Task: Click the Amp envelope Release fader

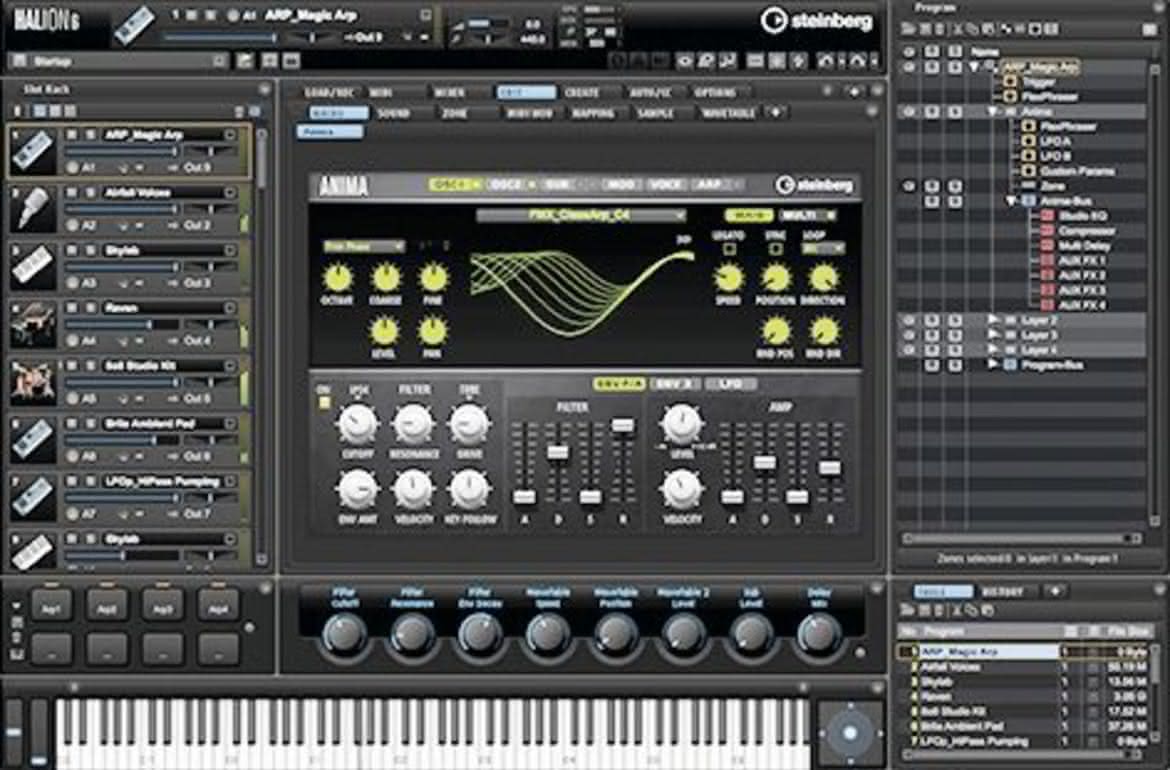Action: pos(830,468)
